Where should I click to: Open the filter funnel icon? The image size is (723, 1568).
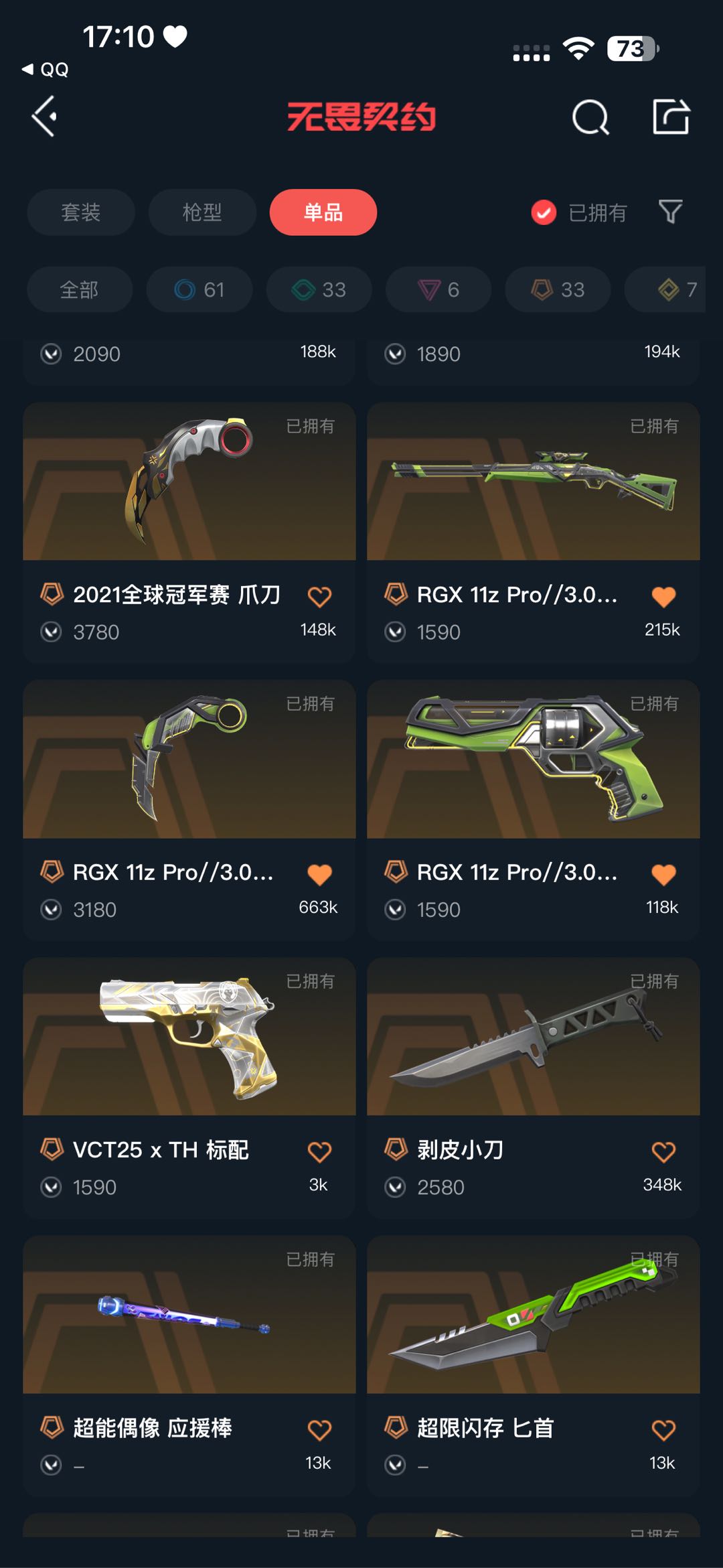pos(670,212)
